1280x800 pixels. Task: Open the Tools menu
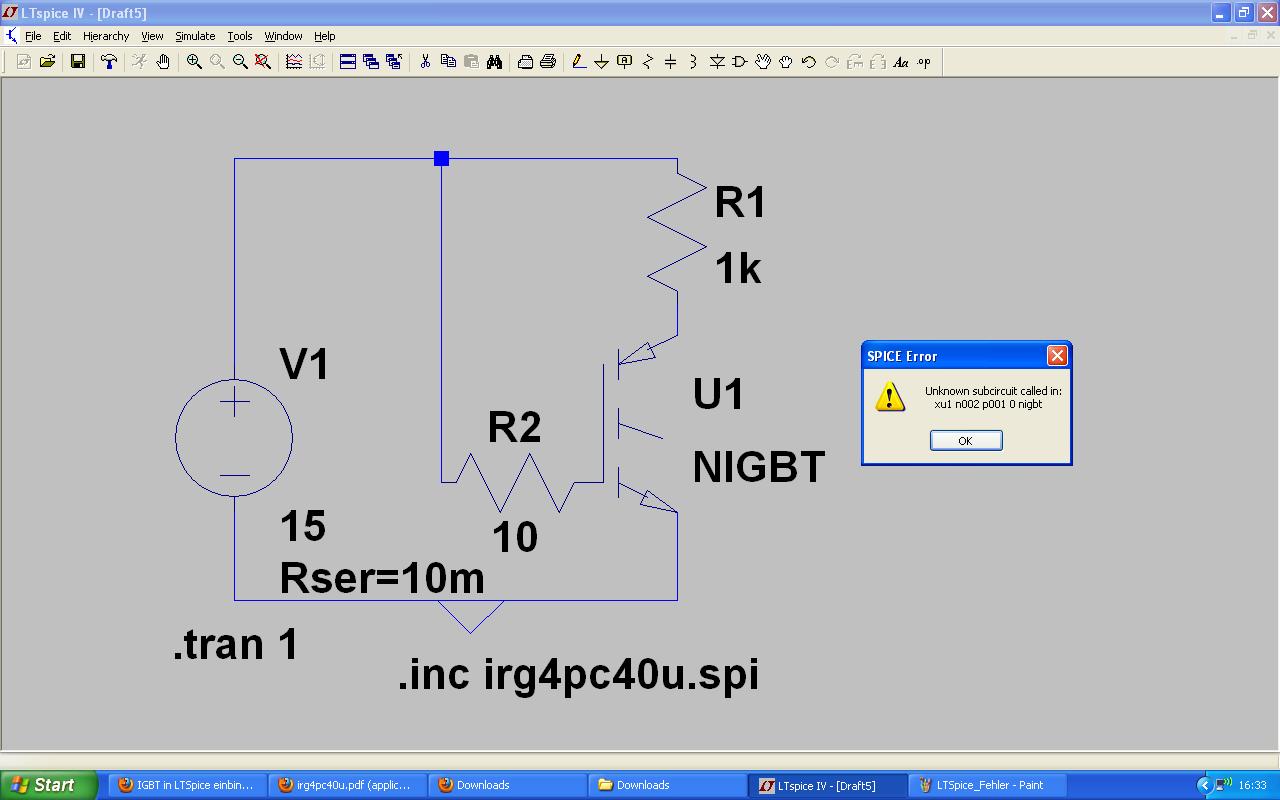tap(239, 35)
